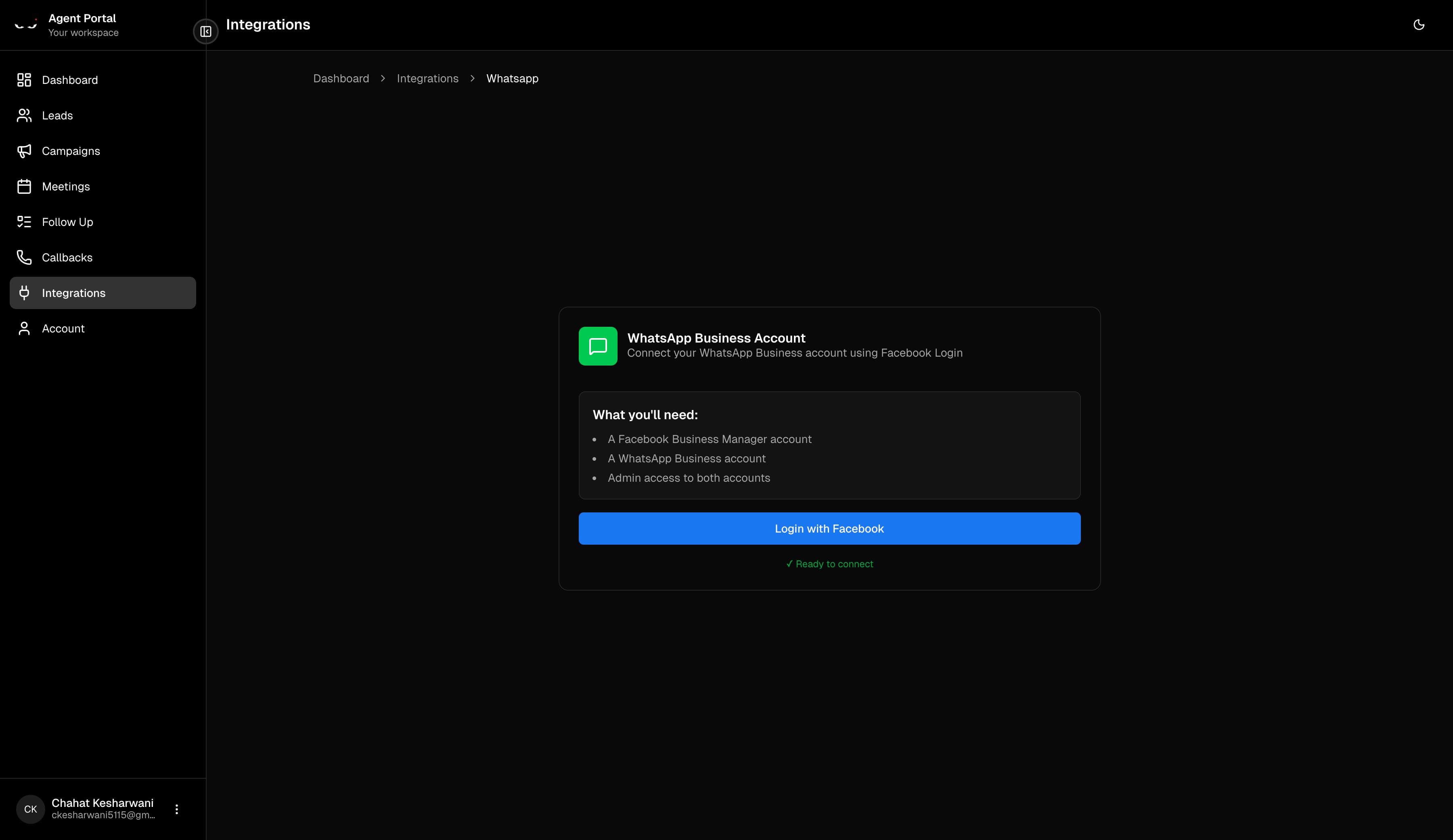The width and height of the screenshot is (1453, 840).
Task: Go to Campaigns in sidebar
Action: 71,151
